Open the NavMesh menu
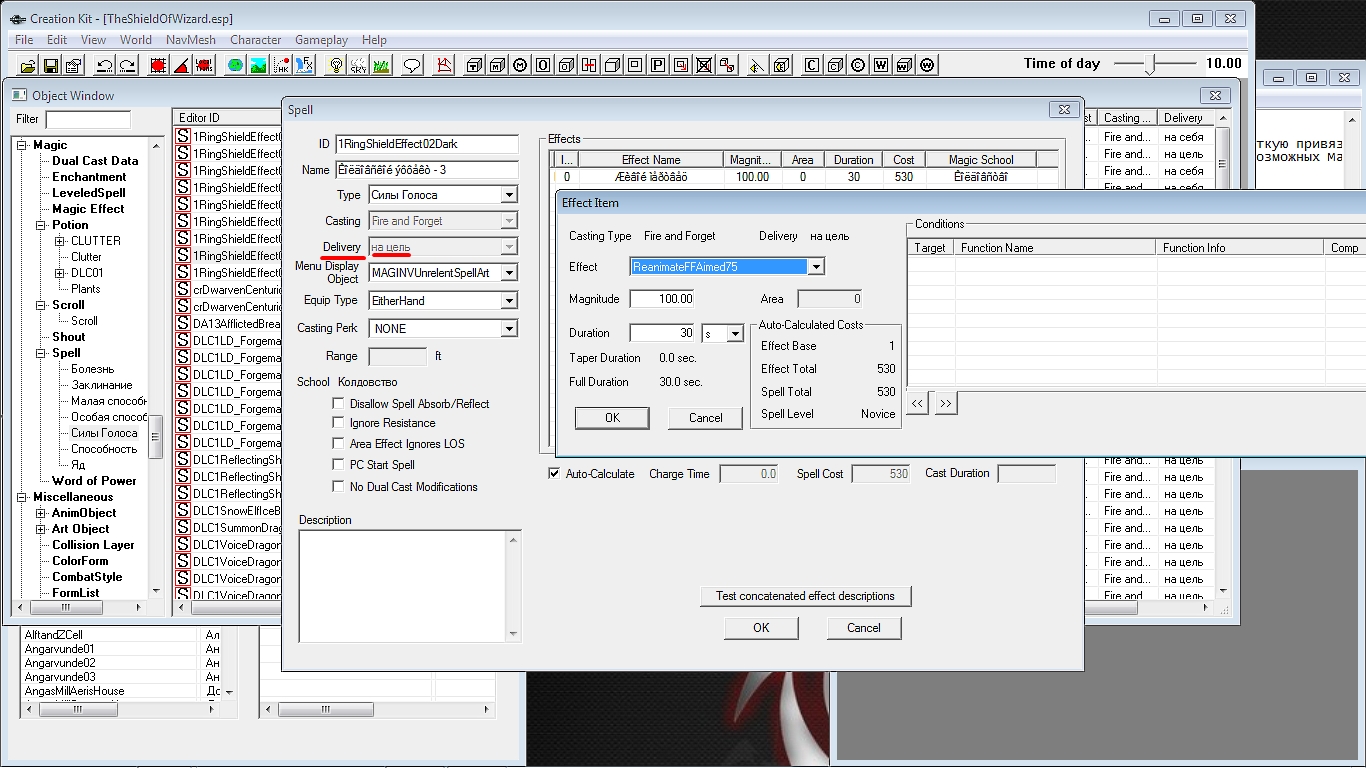This screenshot has width=1366, height=768. tap(190, 40)
